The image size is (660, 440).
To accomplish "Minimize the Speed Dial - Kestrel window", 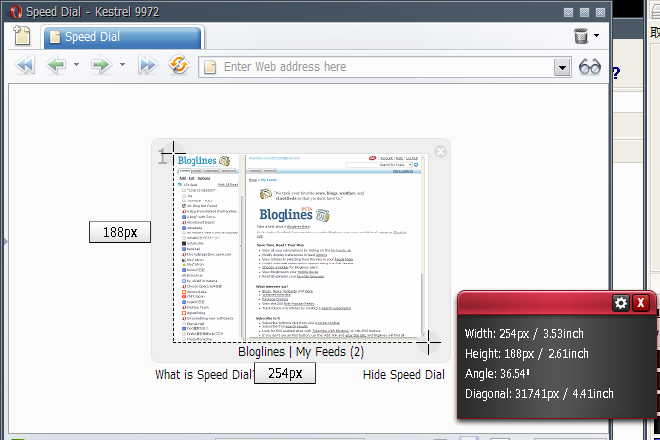I will 568,12.
